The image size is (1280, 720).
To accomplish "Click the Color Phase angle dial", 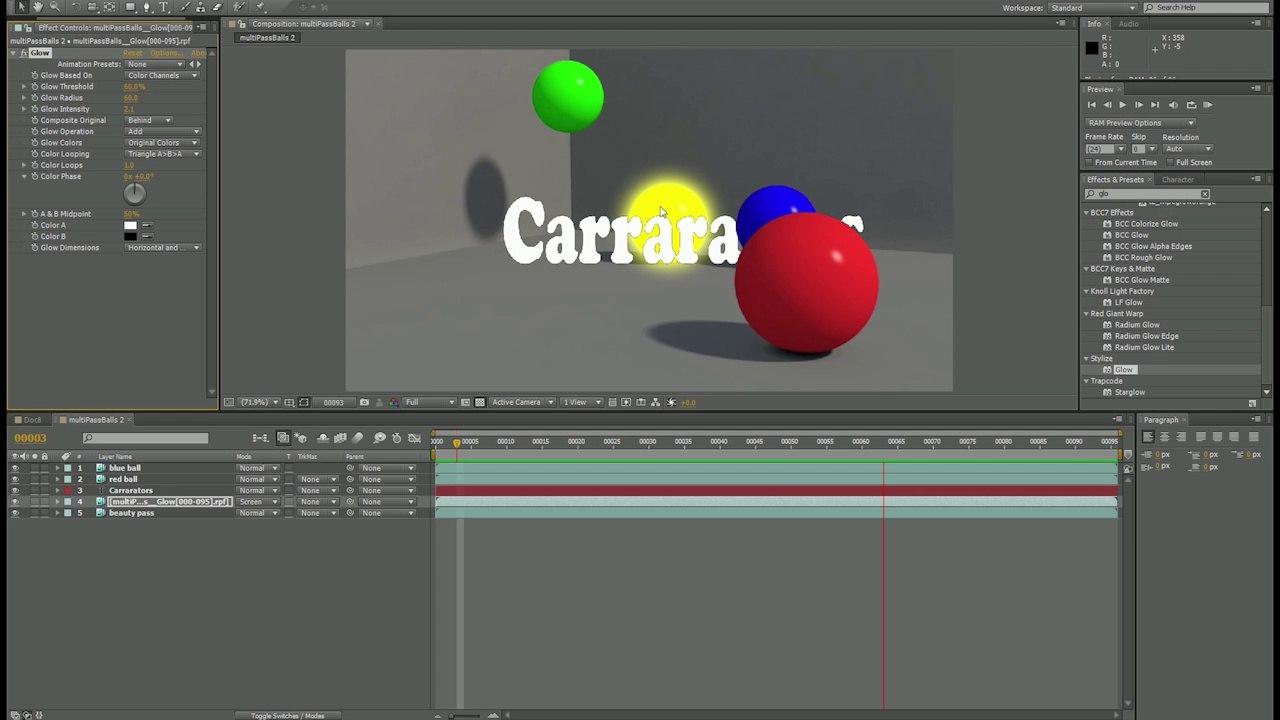I will pos(135,194).
